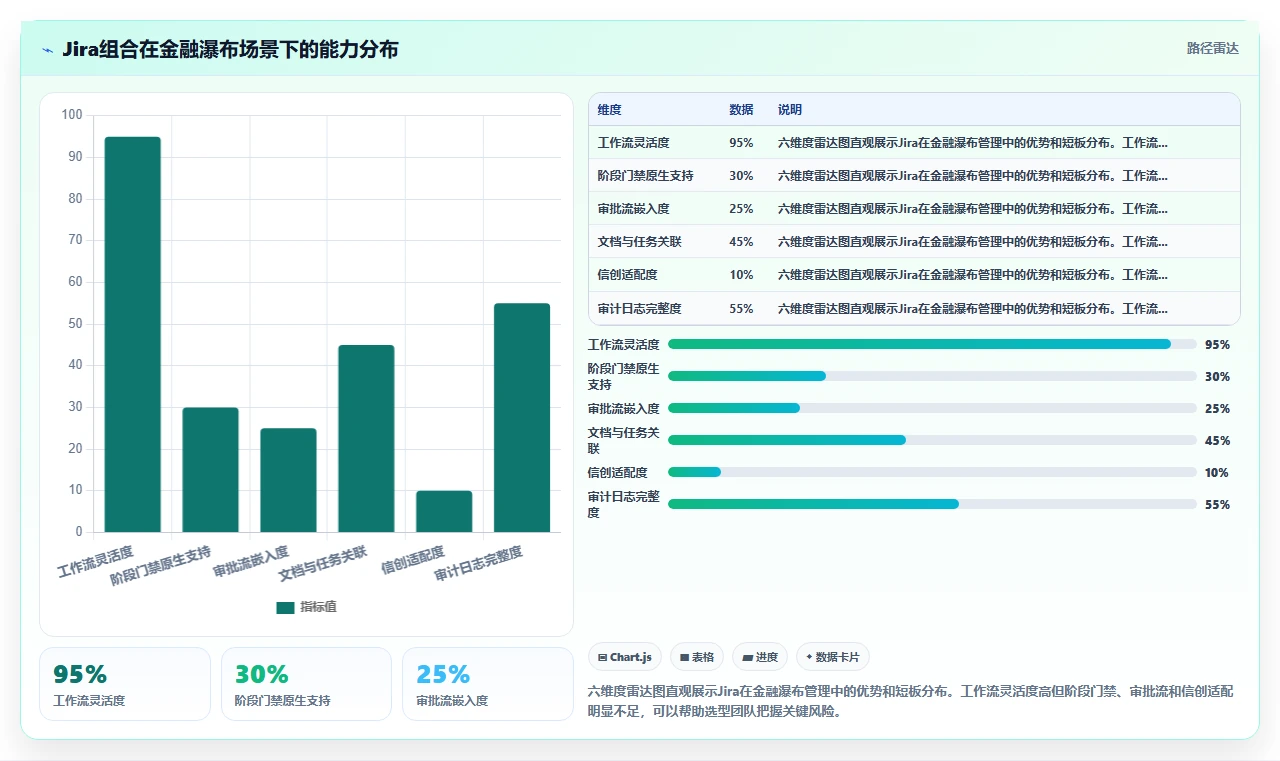The image size is (1280, 761).
Task: Click the description cell in the 工作流灵活度 row
Action: (1004, 143)
